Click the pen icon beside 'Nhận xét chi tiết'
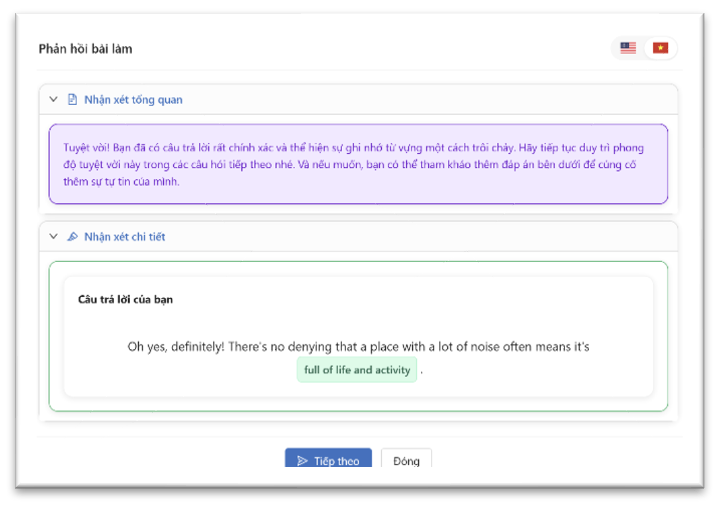The height and width of the screenshot is (510, 721). point(72,237)
